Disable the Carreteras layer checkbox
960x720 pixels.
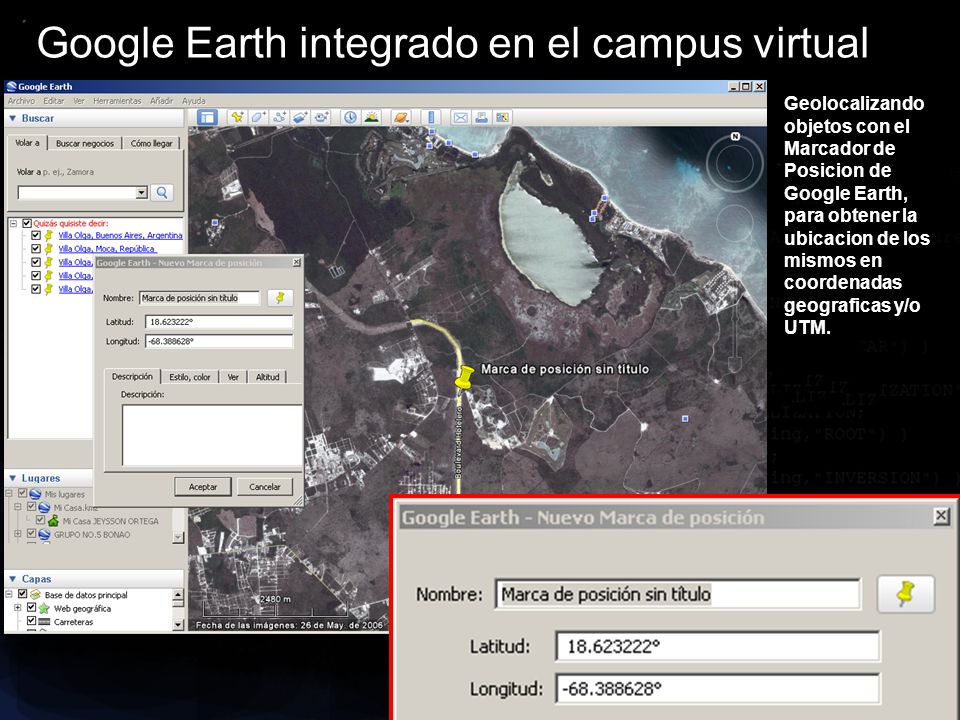point(31,621)
